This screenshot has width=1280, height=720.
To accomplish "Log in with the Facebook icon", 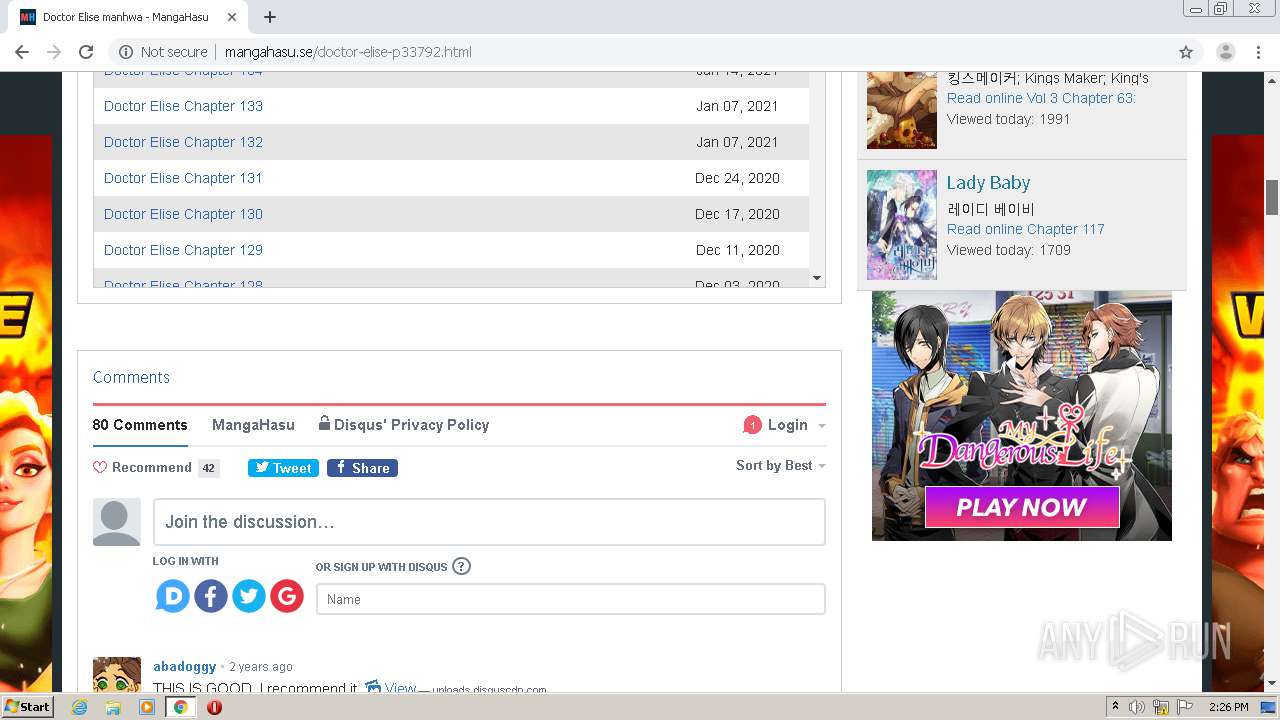I will click(211, 597).
